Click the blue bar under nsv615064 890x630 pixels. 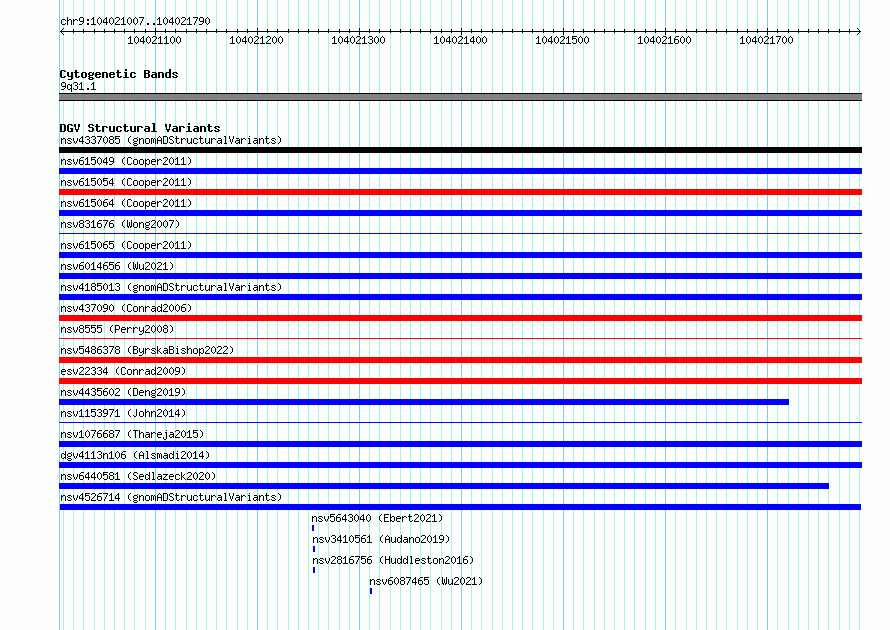pos(460,213)
